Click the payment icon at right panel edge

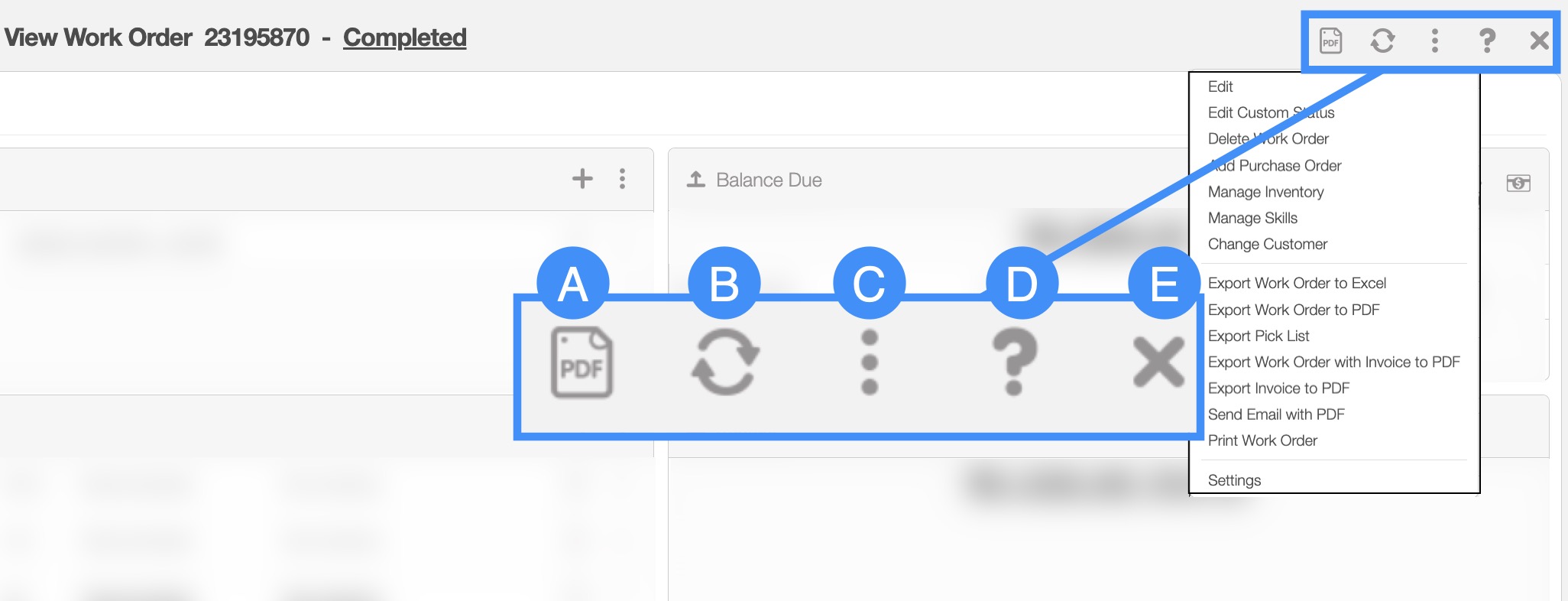click(1518, 183)
